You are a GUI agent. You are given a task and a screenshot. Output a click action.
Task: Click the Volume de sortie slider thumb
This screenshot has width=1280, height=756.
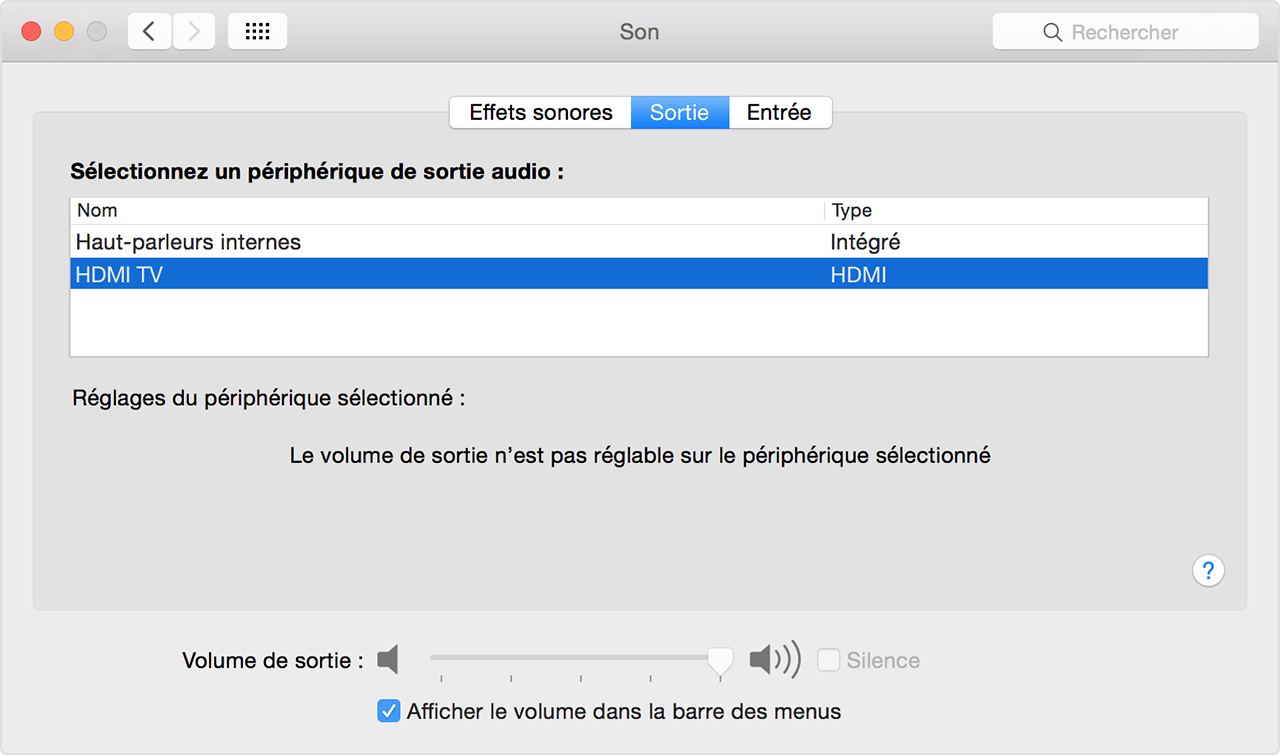click(x=720, y=659)
